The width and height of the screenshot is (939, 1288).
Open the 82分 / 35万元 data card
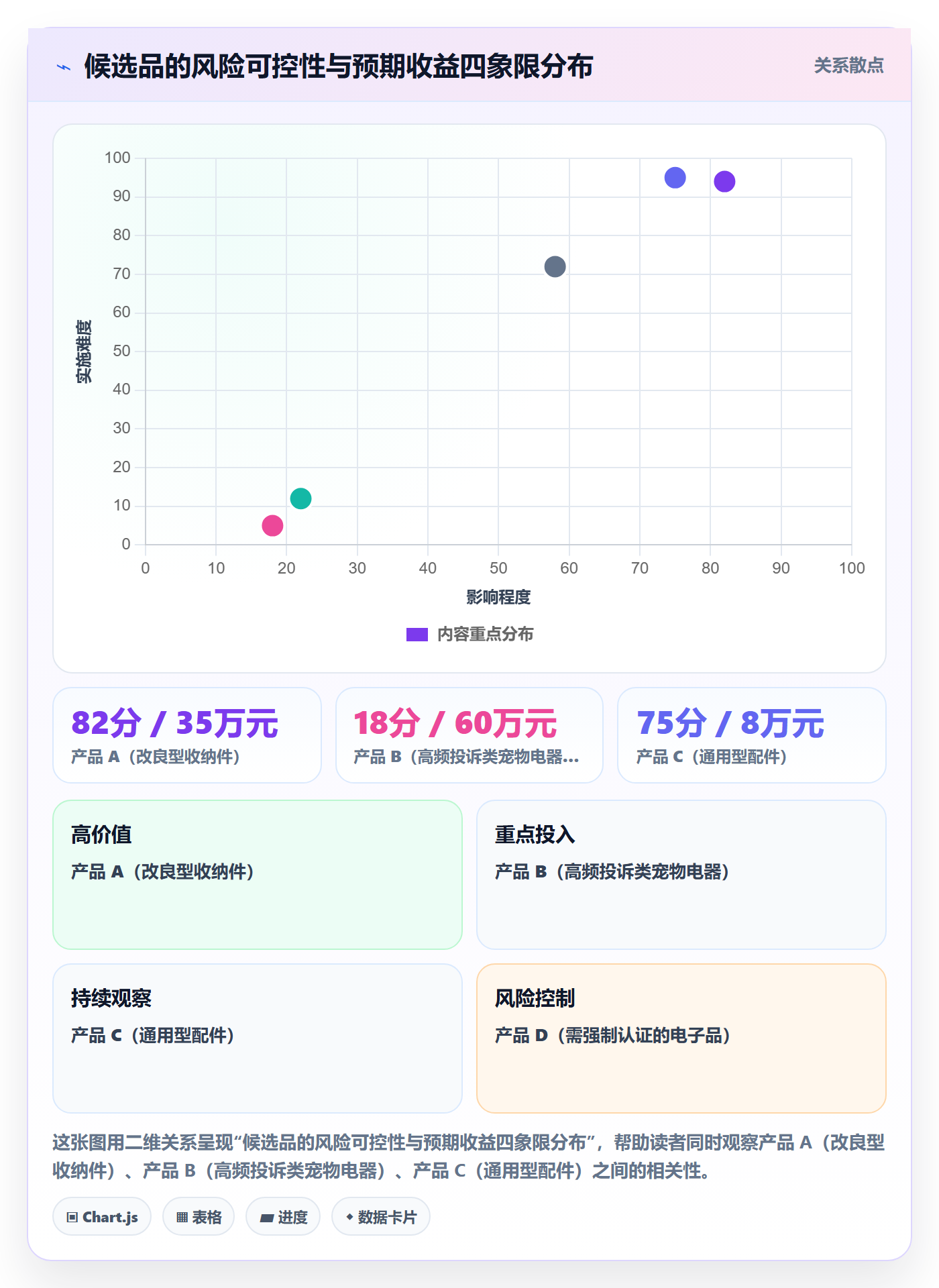click(x=187, y=735)
